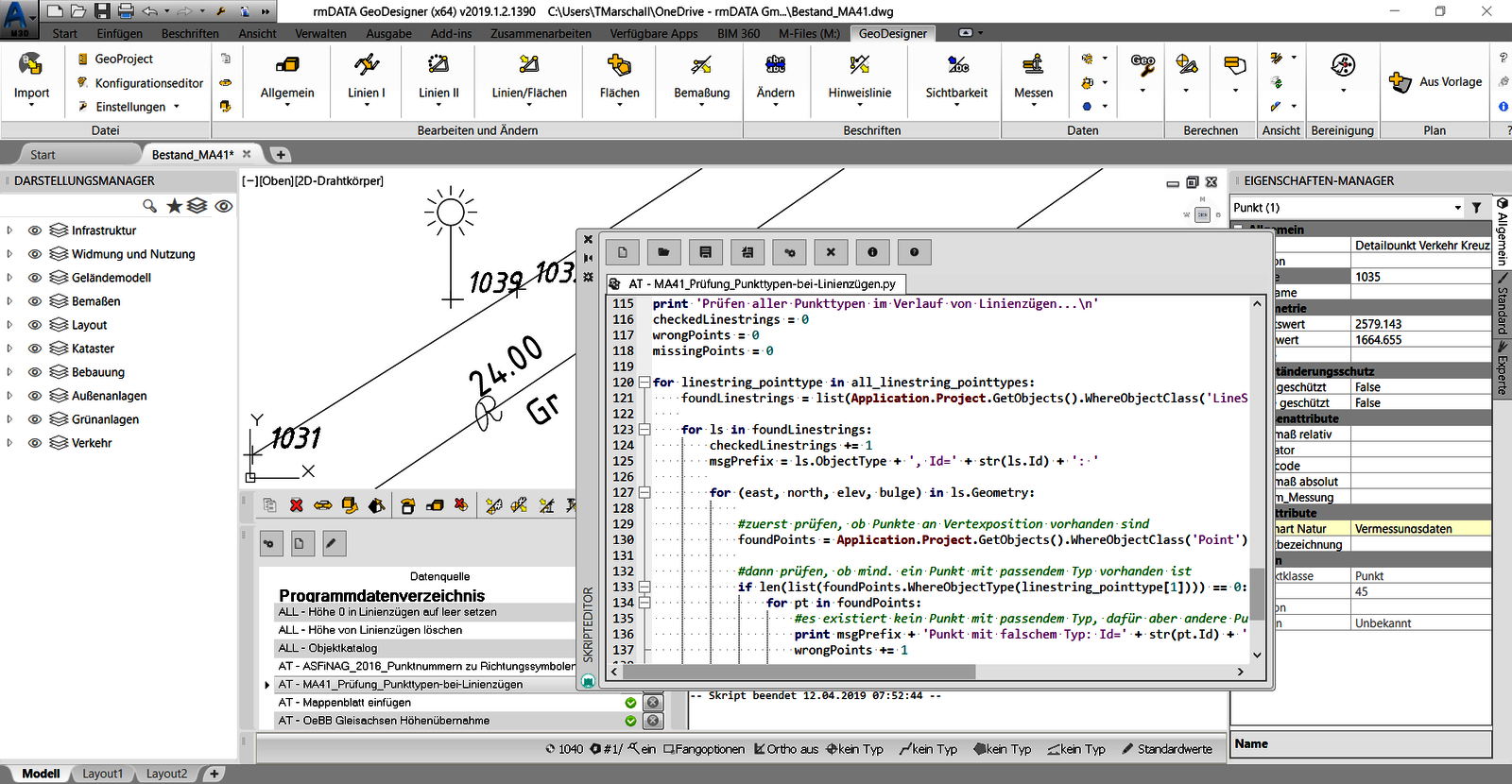Open a script file via folder icon
The height and width of the screenshot is (784, 1512).
(663, 252)
